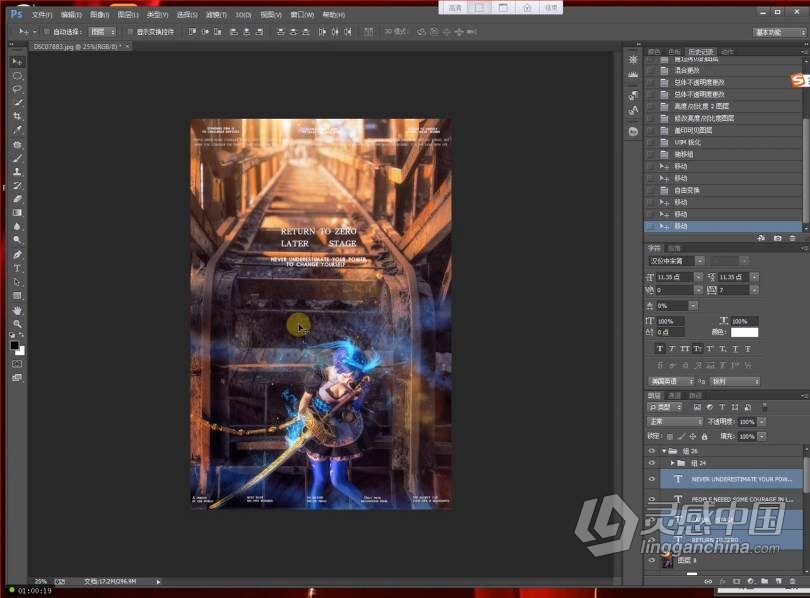
Task: Hide NEVER UNDERESTIMATE text layer eye
Action: pyautogui.click(x=651, y=479)
